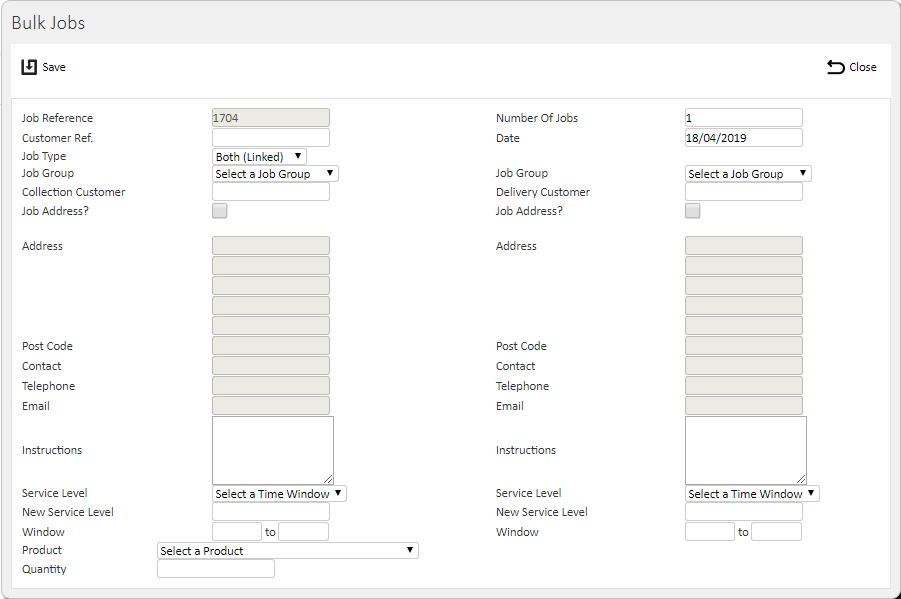Click the Collection Customer input field
The width and height of the screenshot is (901, 599).
click(x=271, y=192)
